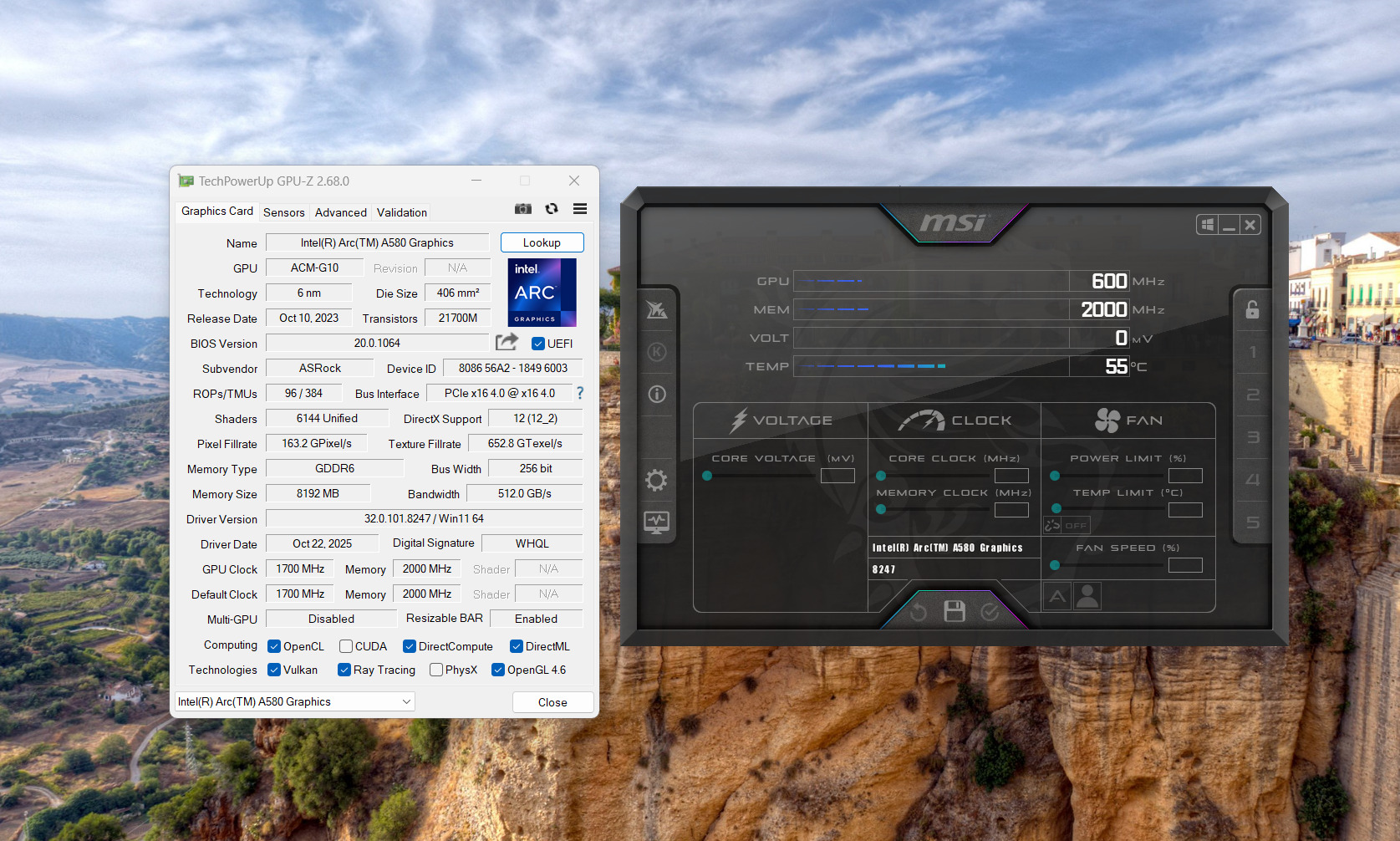The height and width of the screenshot is (841, 1400).
Task: Click the Bus Interface question mark
Action: tap(580, 393)
